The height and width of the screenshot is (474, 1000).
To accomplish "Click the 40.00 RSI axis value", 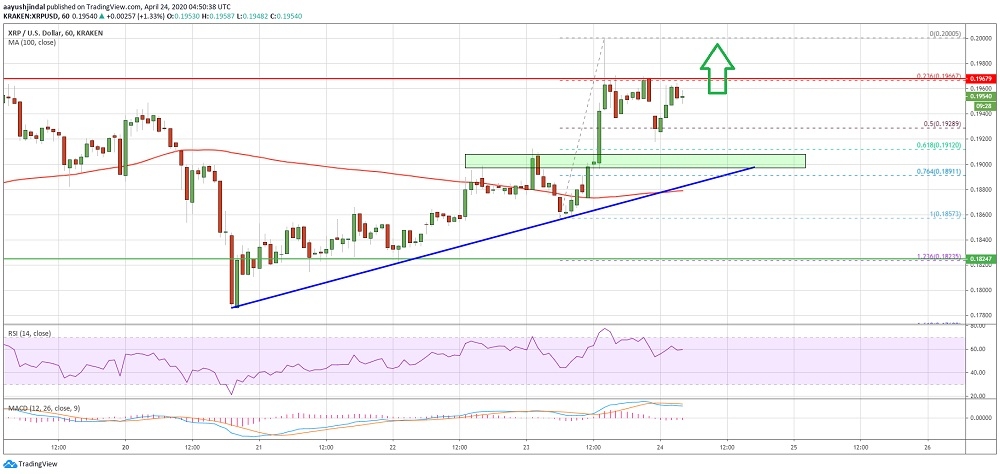I will coord(978,373).
